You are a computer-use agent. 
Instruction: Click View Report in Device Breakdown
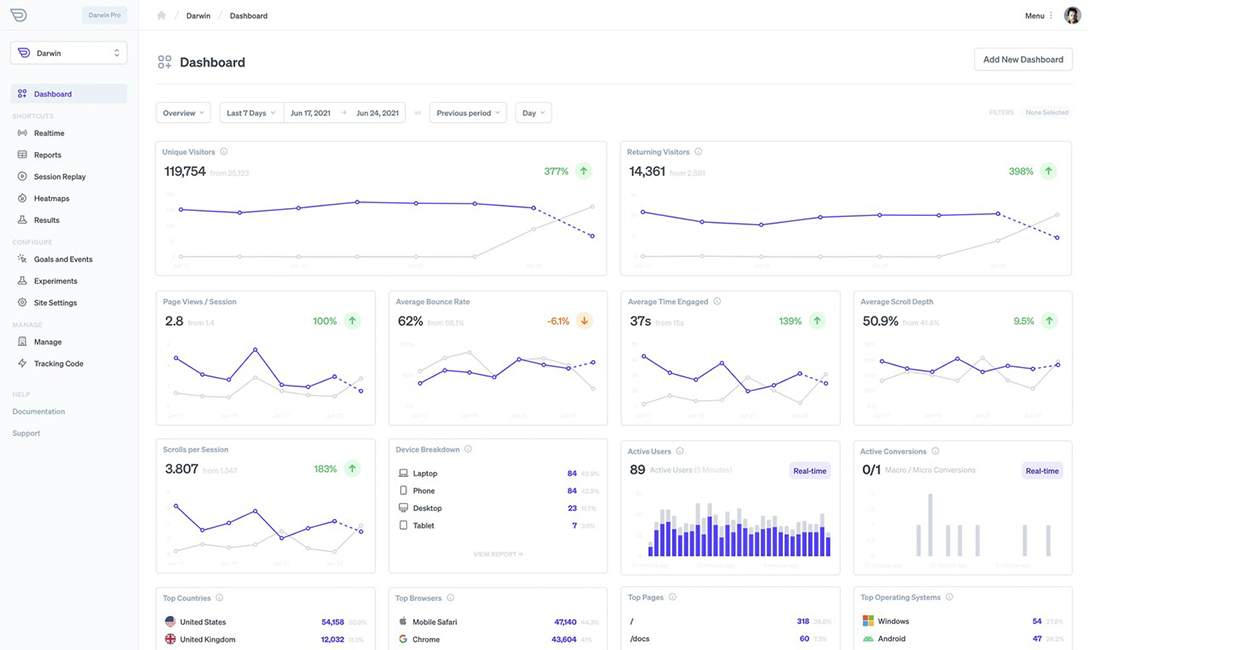pyautogui.click(x=497, y=554)
